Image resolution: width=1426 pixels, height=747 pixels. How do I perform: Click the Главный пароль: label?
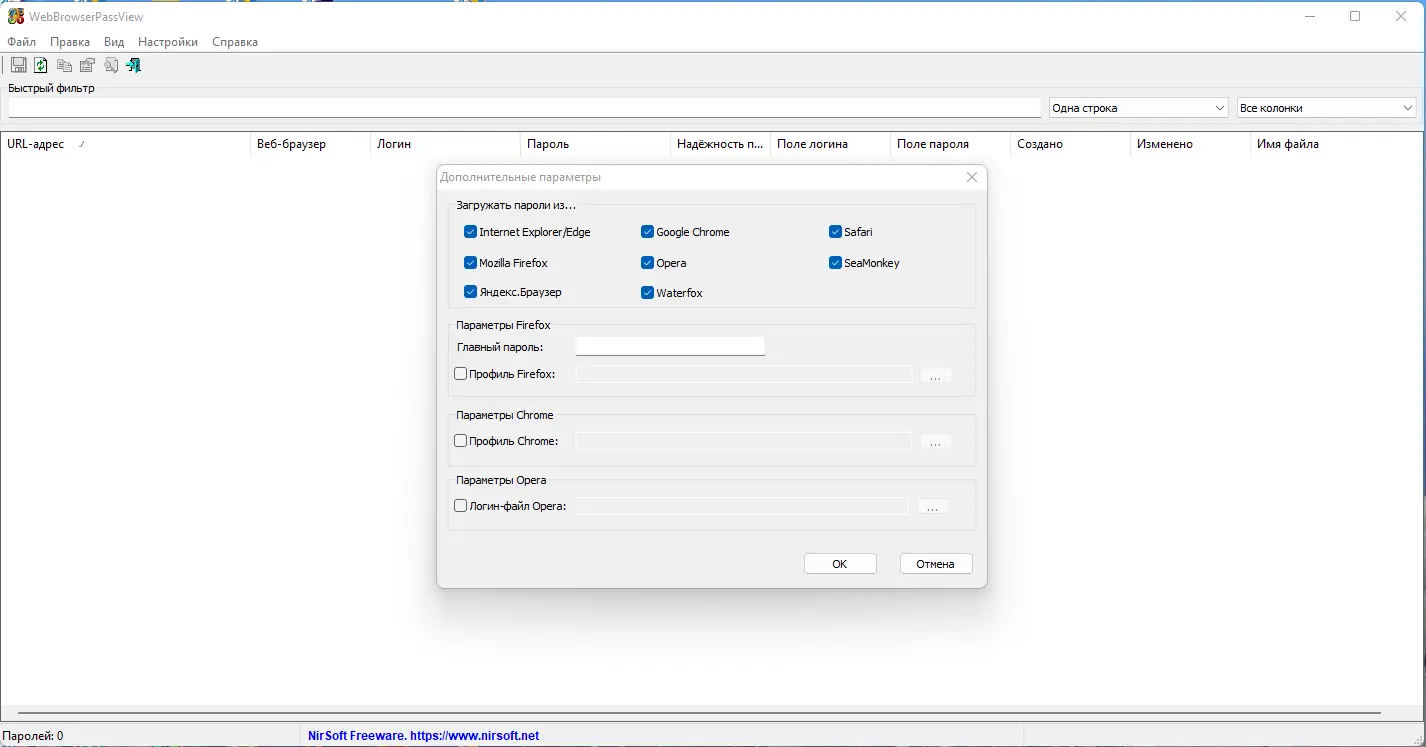pos(500,347)
